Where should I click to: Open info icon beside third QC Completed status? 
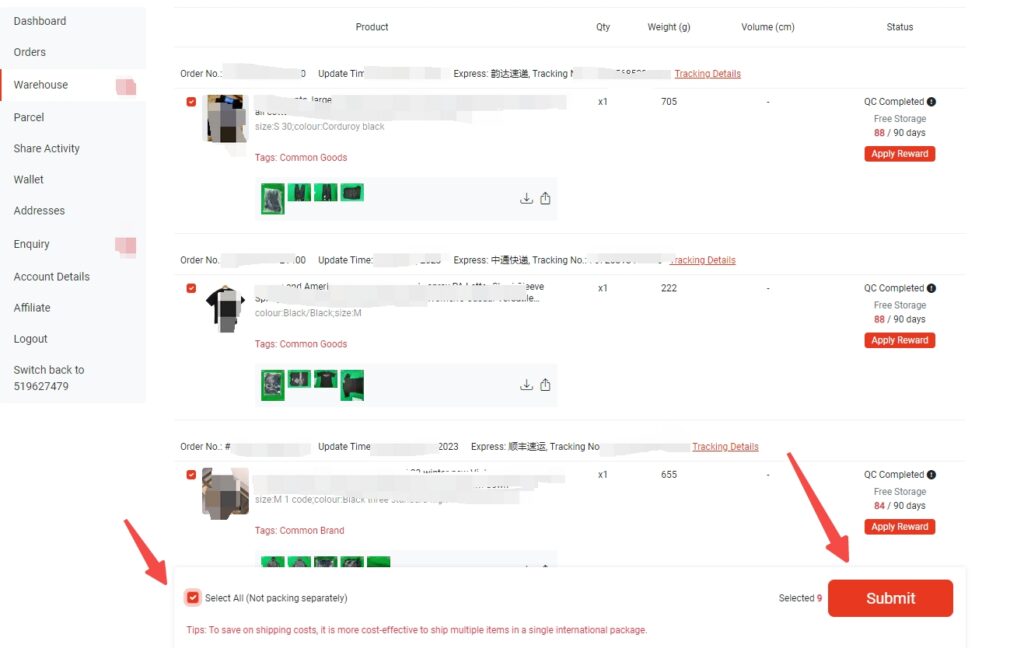pyautogui.click(x=931, y=474)
